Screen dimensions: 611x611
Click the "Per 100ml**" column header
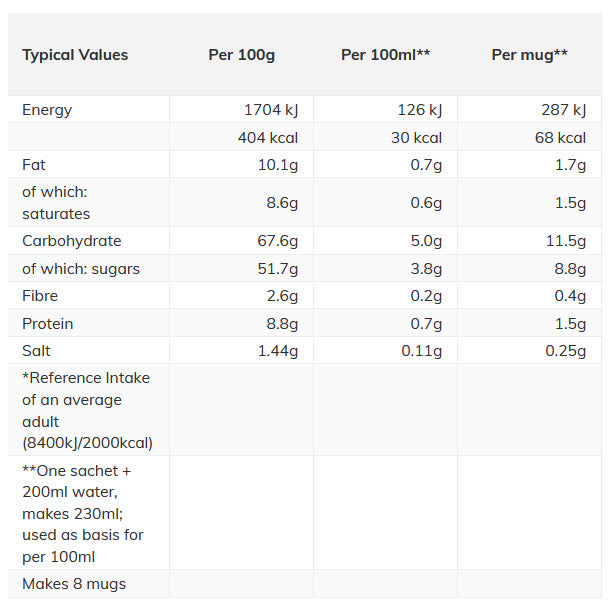coord(385,55)
